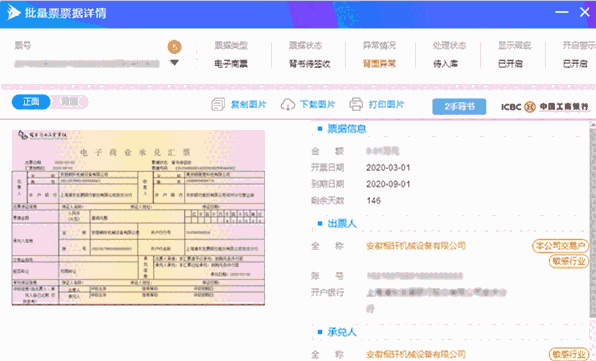Click 背面异常 abnormal status text
This screenshot has height=361, width=596.
click(x=379, y=64)
